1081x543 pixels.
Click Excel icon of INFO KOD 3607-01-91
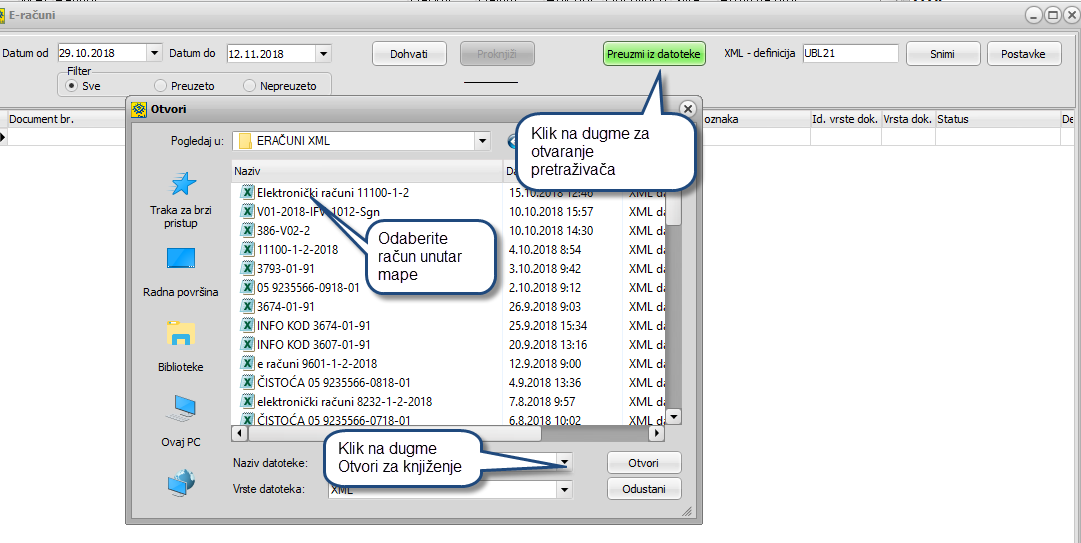coord(248,344)
